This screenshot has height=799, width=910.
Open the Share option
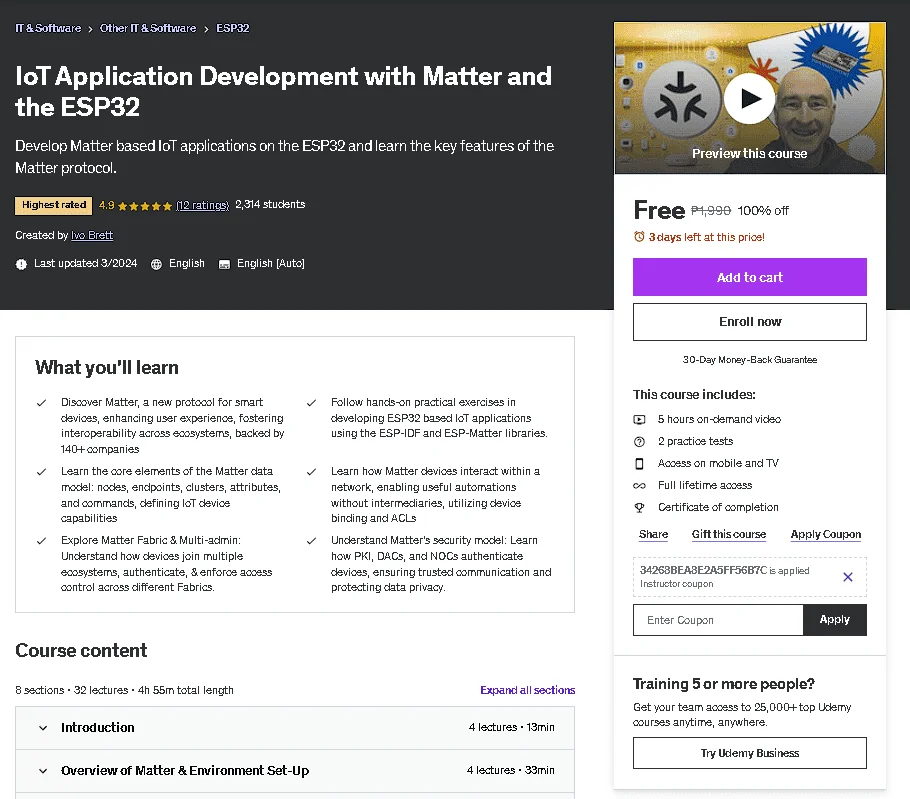[x=653, y=534]
